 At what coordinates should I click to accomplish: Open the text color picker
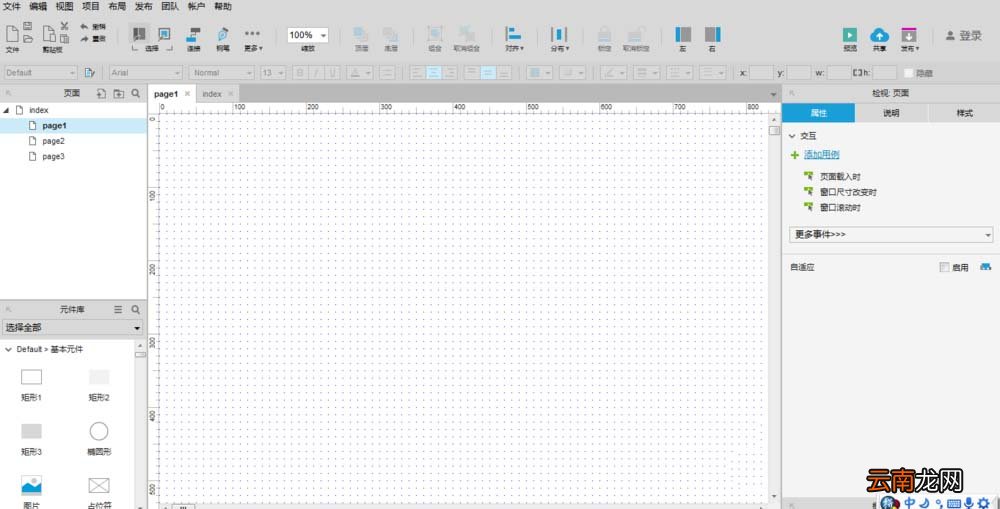click(x=361, y=73)
